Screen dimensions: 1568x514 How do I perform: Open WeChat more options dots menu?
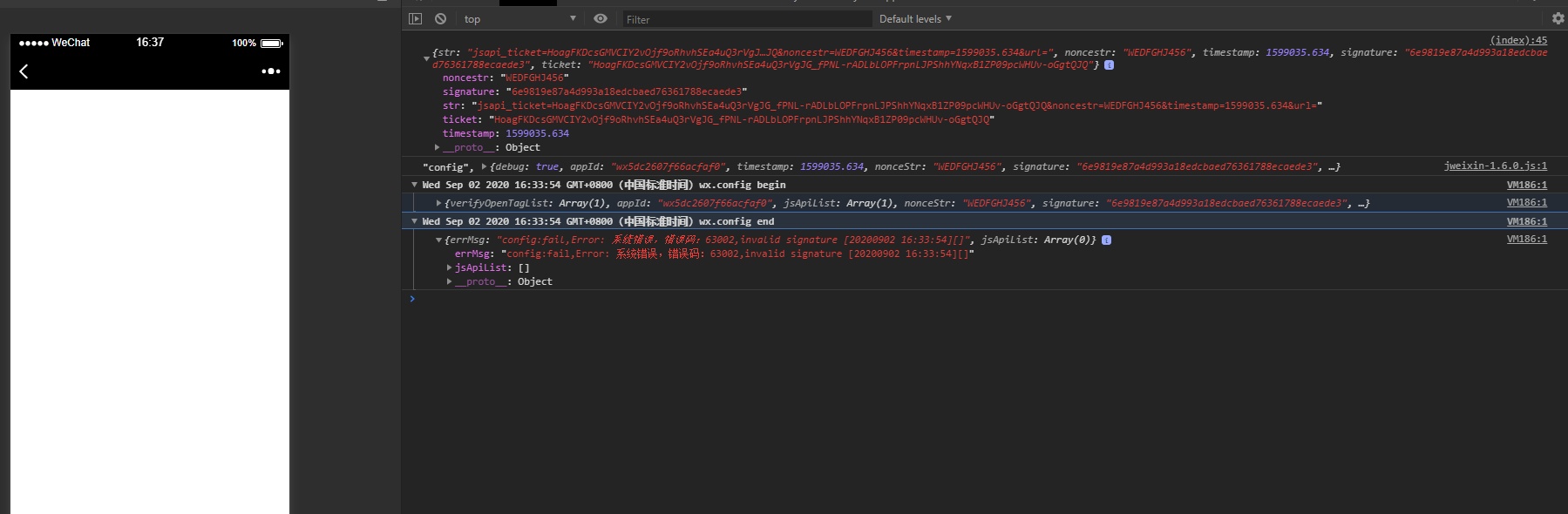[x=271, y=71]
